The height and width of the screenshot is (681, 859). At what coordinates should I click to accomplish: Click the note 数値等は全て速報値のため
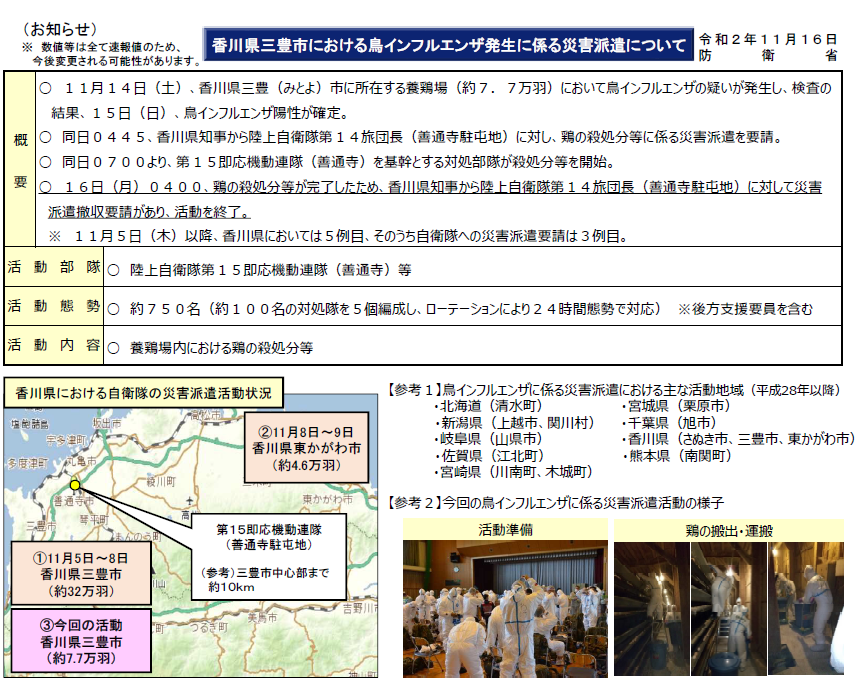click(x=104, y=47)
